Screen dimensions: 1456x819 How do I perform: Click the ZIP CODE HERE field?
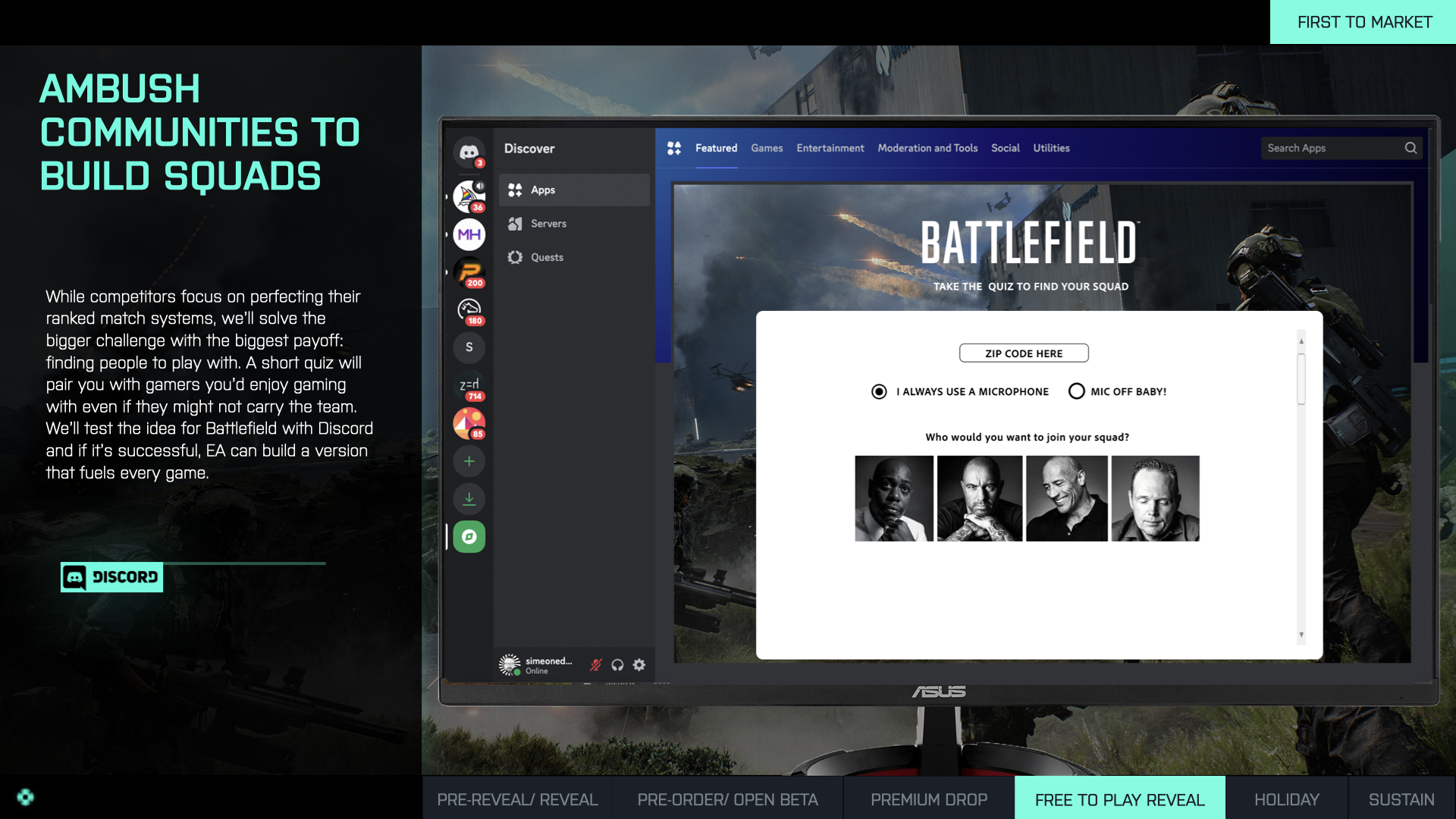pyautogui.click(x=1024, y=353)
